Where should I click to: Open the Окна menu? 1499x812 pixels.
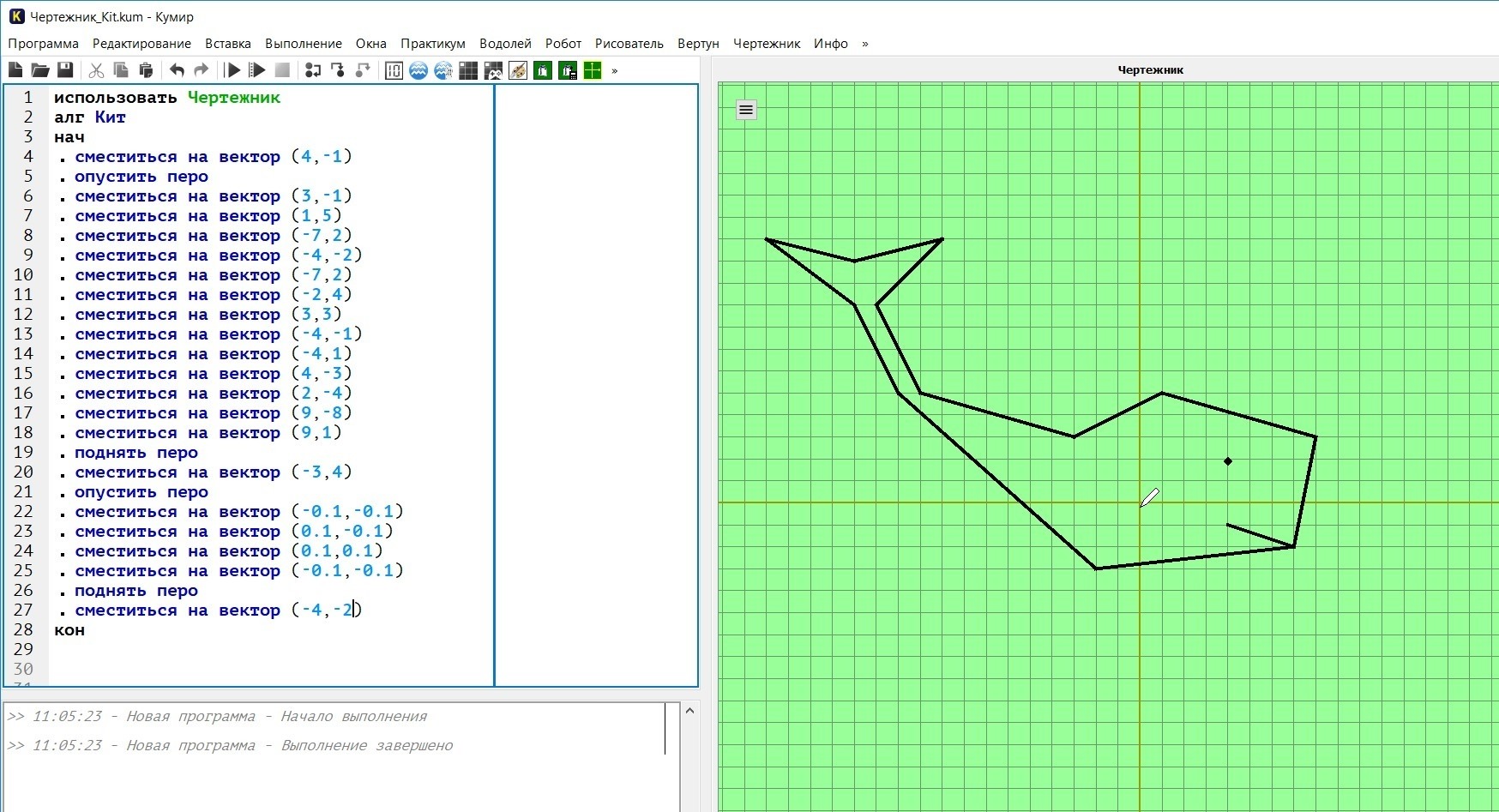pos(371,44)
